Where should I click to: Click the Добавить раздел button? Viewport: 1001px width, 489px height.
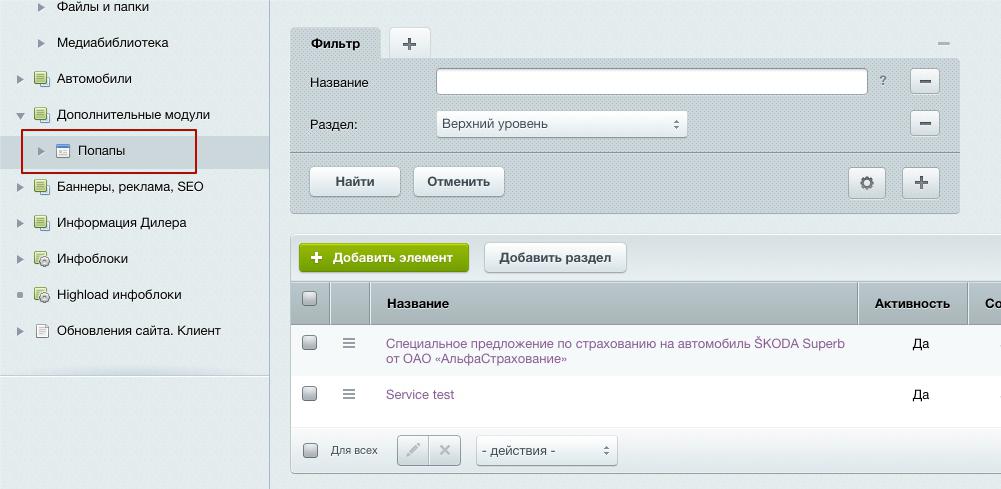555,257
